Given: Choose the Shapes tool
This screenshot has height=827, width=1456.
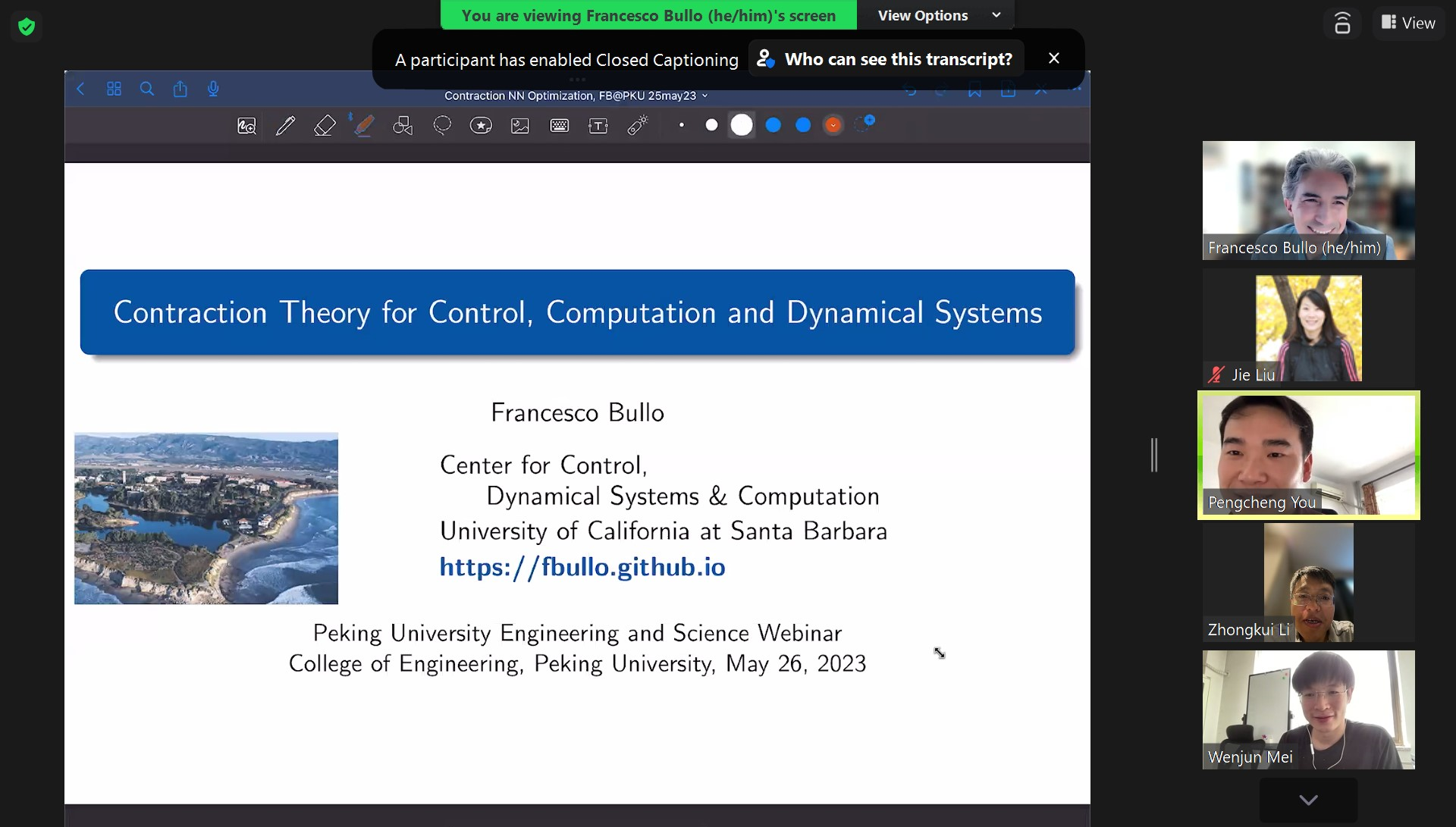Looking at the screenshot, I should (x=403, y=126).
